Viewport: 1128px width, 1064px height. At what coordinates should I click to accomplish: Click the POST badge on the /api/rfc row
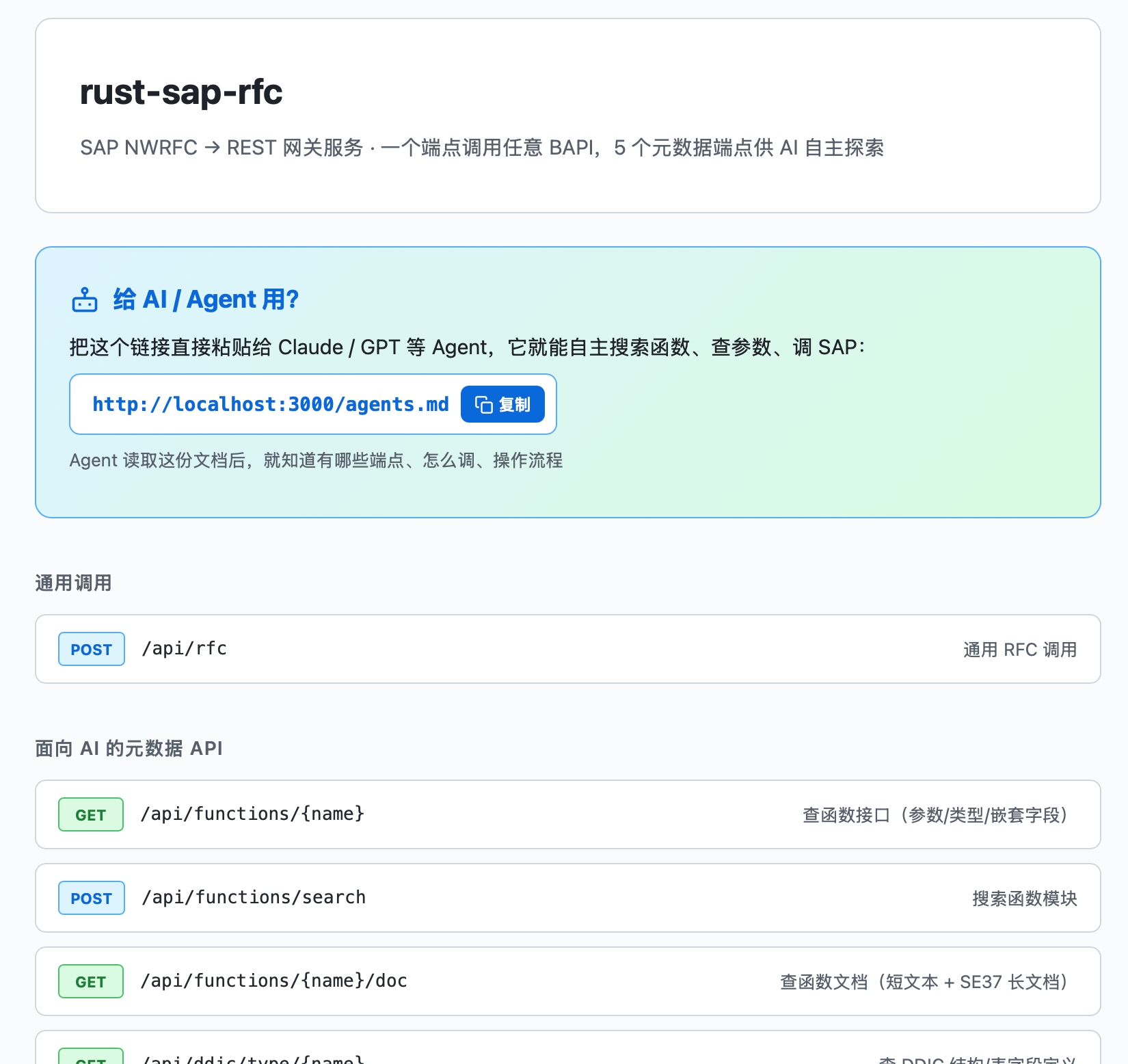click(92, 649)
